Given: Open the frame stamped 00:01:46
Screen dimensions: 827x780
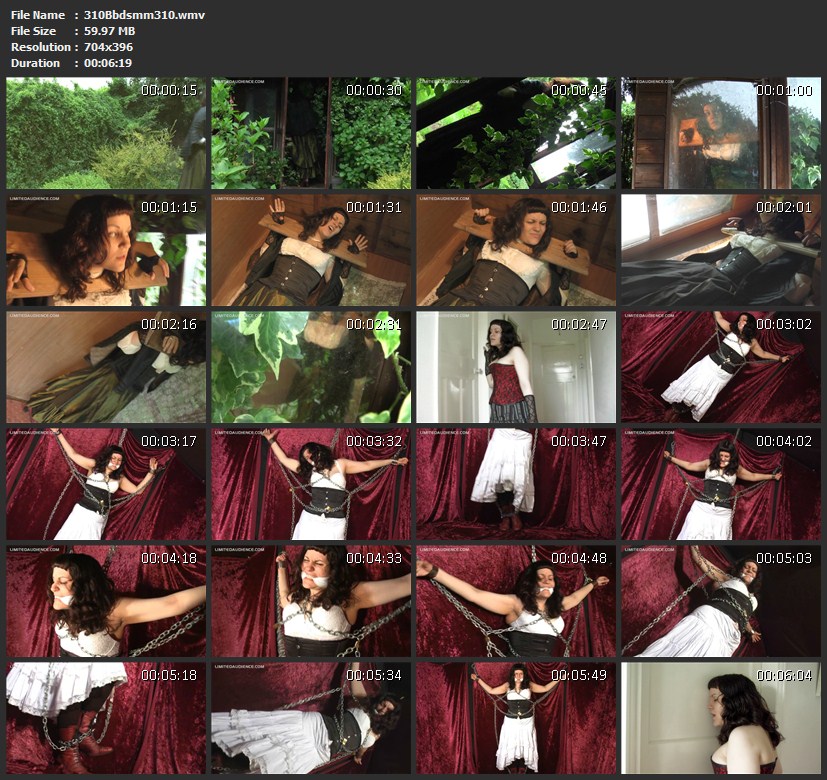Looking at the screenshot, I should click(x=516, y=250).
